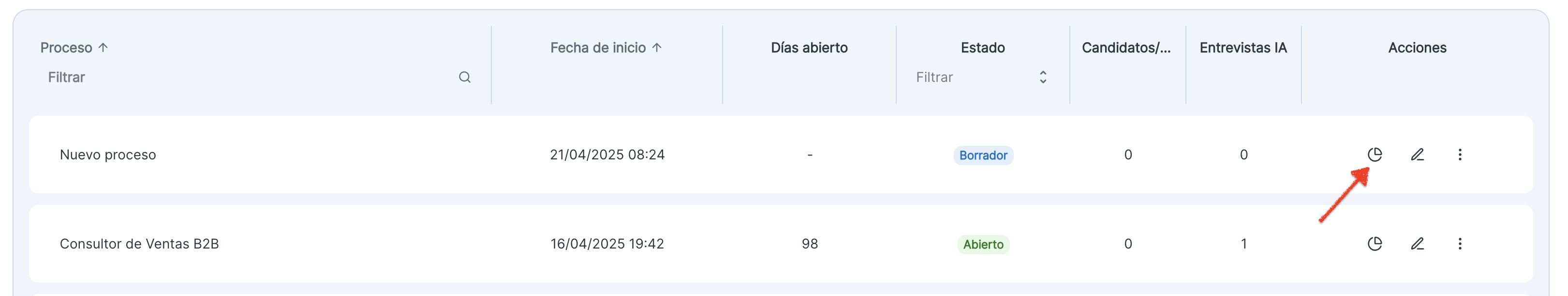Click the Días abierto column header
The image size is (1568, 296).
[x=809, y=47]
